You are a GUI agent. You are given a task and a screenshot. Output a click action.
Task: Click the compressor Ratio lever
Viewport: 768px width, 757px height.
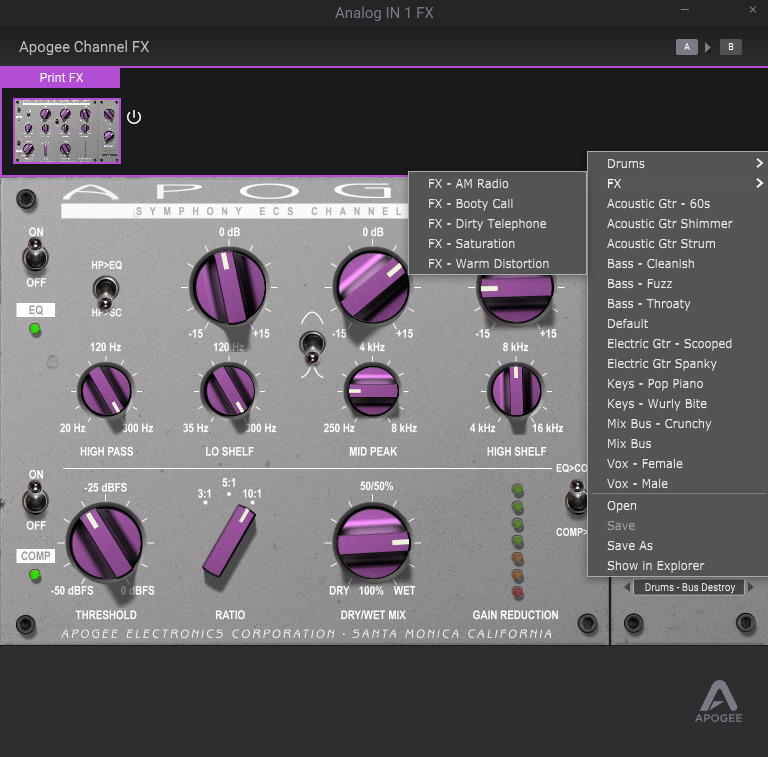(x=229, y=541)
